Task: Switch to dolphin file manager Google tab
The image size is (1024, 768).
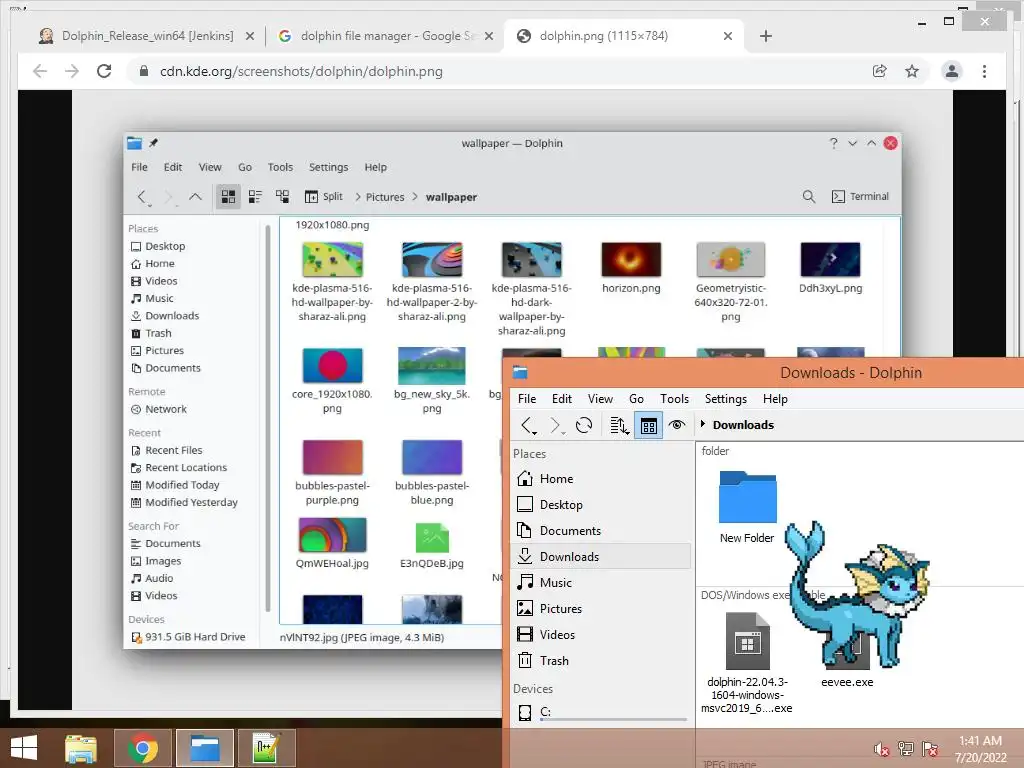Action: click(x=387, y=36)
